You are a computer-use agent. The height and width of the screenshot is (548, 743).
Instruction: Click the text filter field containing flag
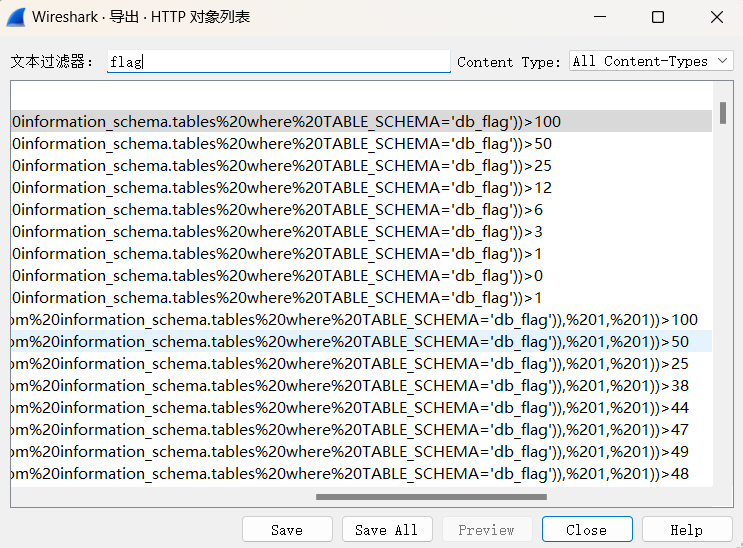point(279,62)
